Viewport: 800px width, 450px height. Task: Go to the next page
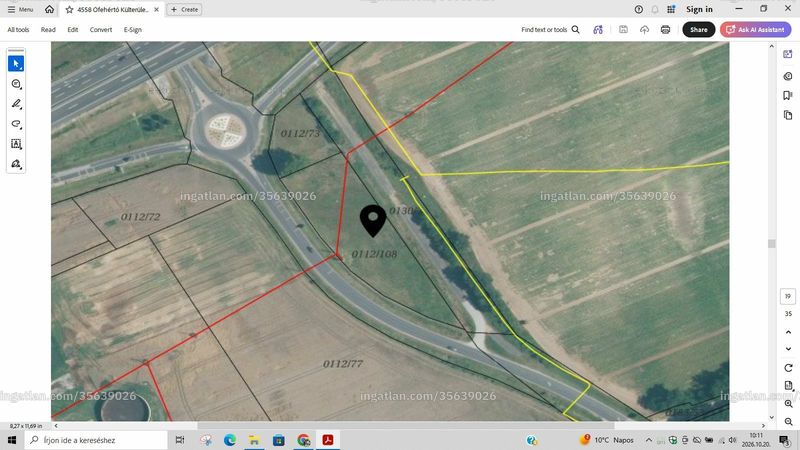(788, 349)
